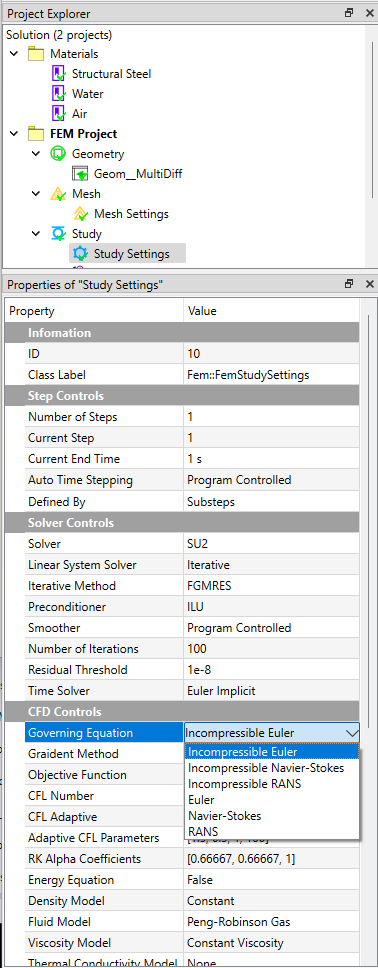Click the Water material icon
This screenshot has height=968, width=378.
[x=58, y=94]
